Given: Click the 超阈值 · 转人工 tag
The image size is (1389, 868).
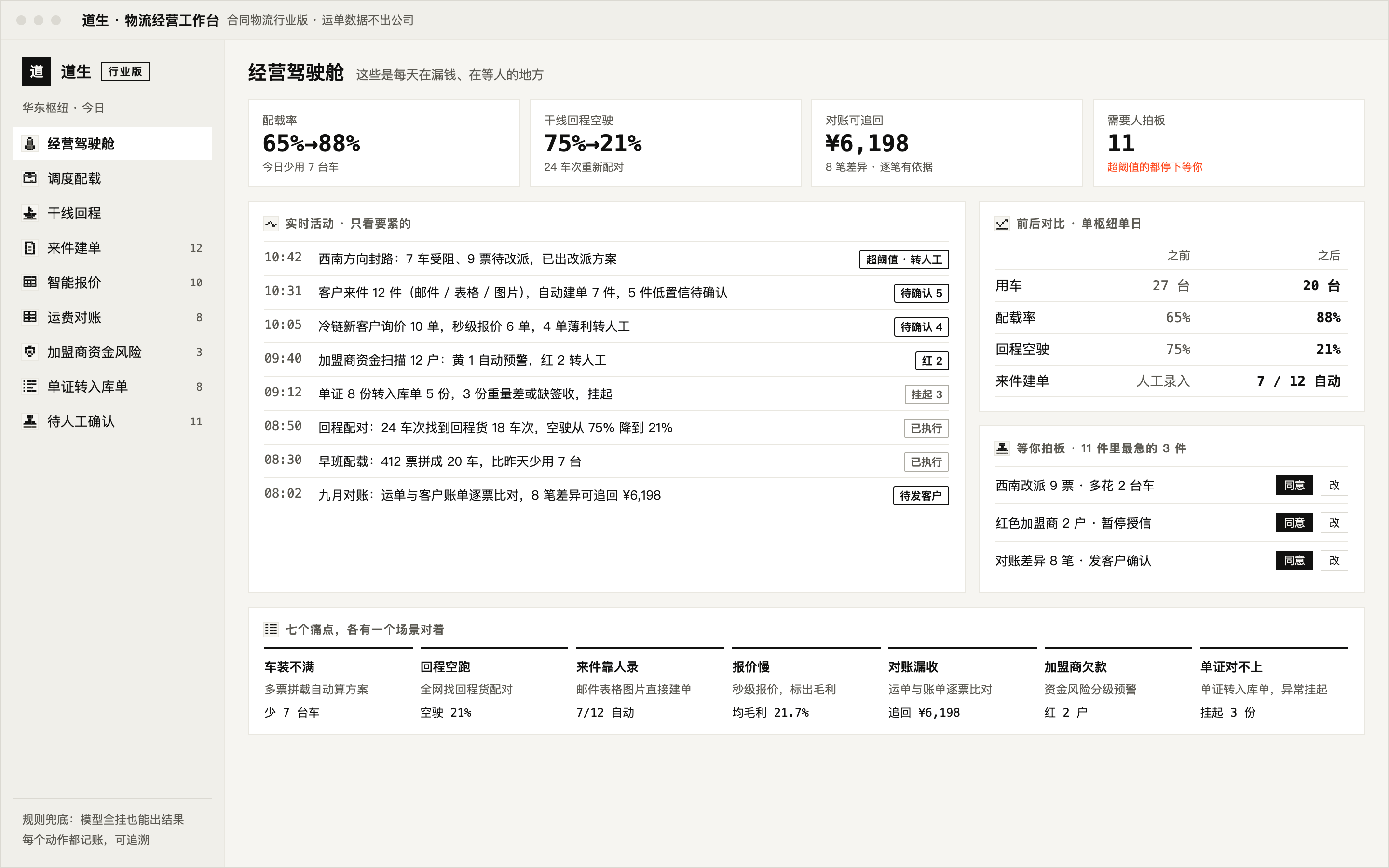Looking at the screenshot, I should pyautogui.click(x=904, y=259).
